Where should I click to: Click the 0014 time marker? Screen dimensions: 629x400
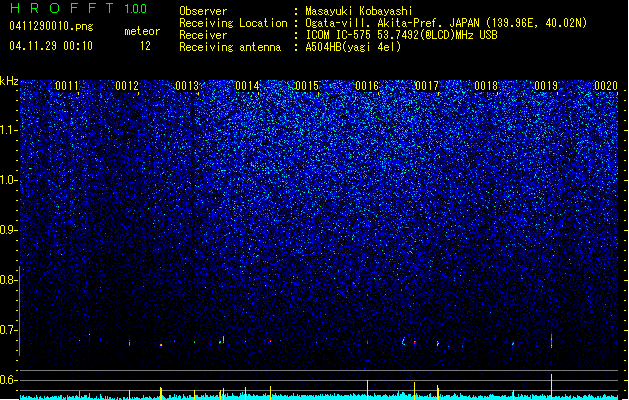click(247, 86)
